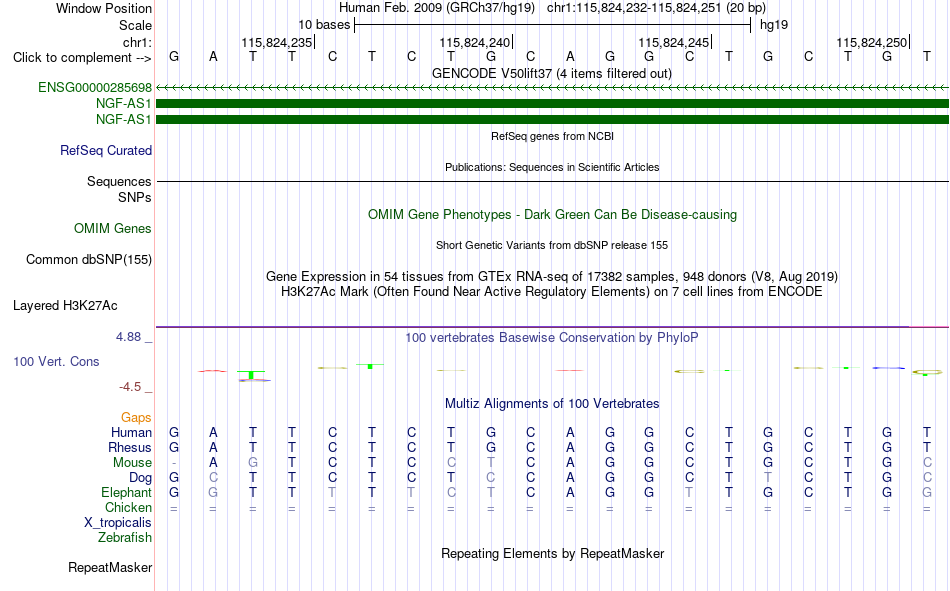Select the Zebrafish species row label
Screen dimensions: 950x591
(124, 538)
